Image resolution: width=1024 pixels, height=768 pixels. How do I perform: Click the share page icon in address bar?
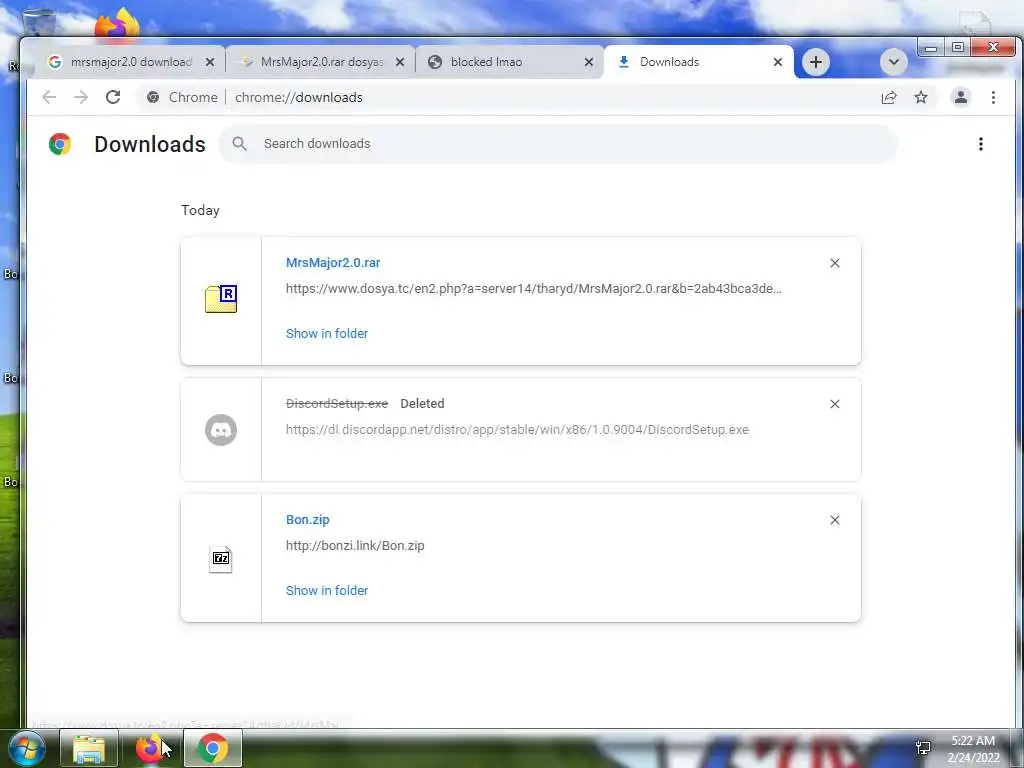pyautogui.click(x=889, y=97)
